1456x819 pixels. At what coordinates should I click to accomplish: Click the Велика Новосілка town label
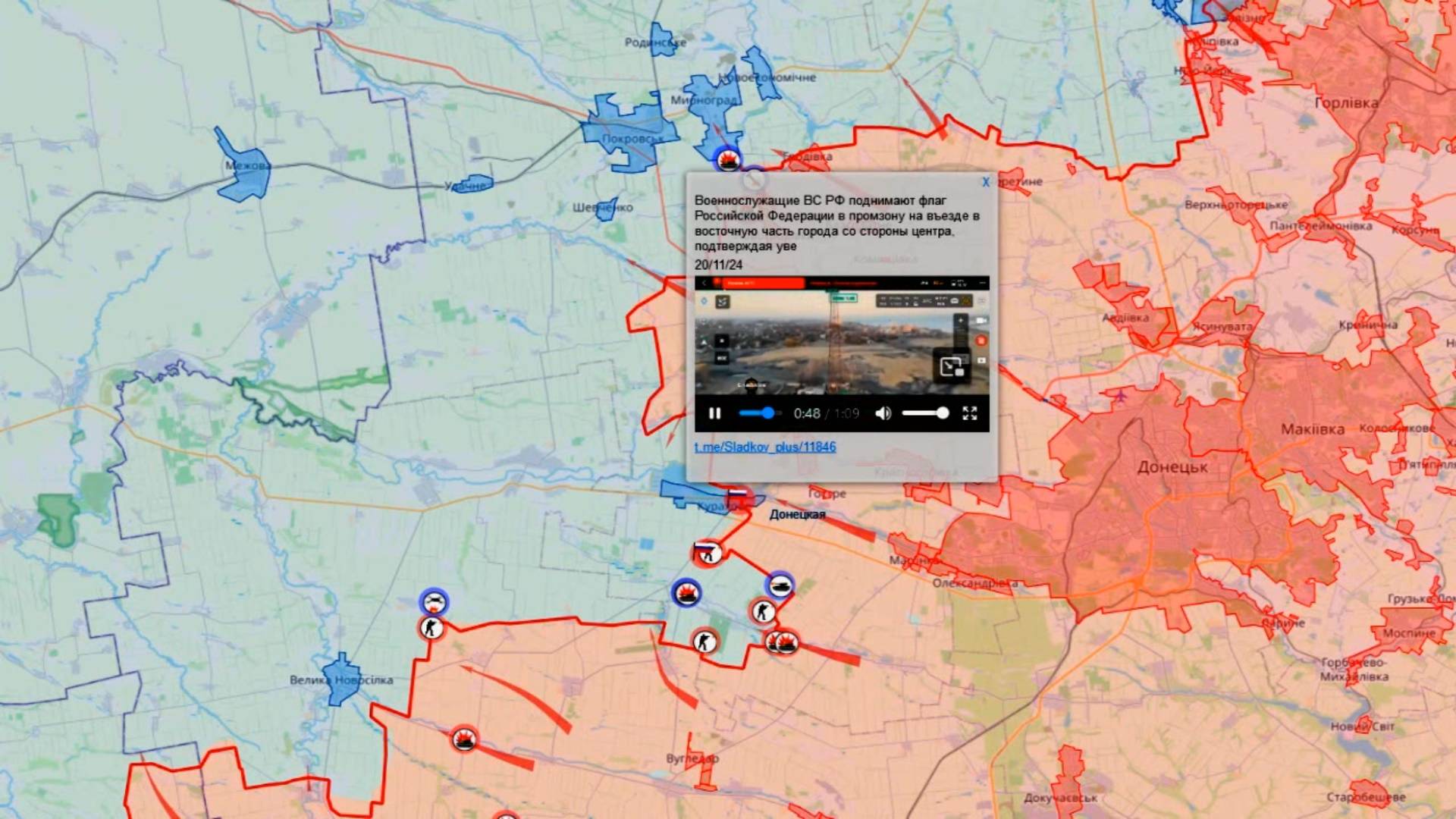[x=341, y=680]
